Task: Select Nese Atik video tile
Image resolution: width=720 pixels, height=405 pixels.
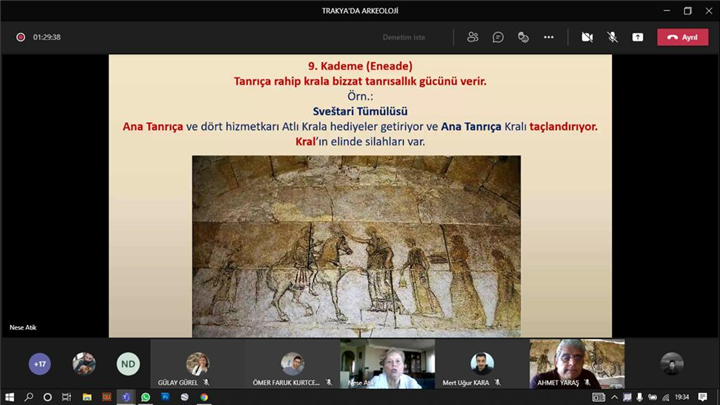Action: coord(387,364)
